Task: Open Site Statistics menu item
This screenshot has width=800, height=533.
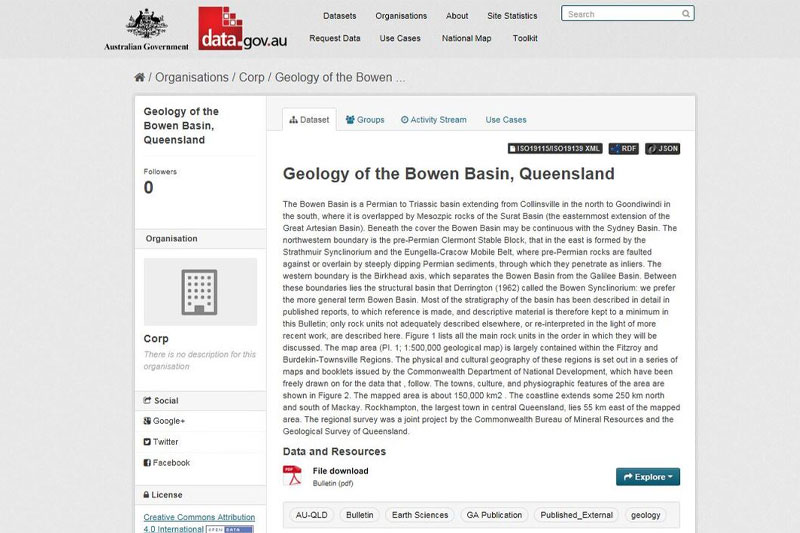Action: tap(512, 16)
